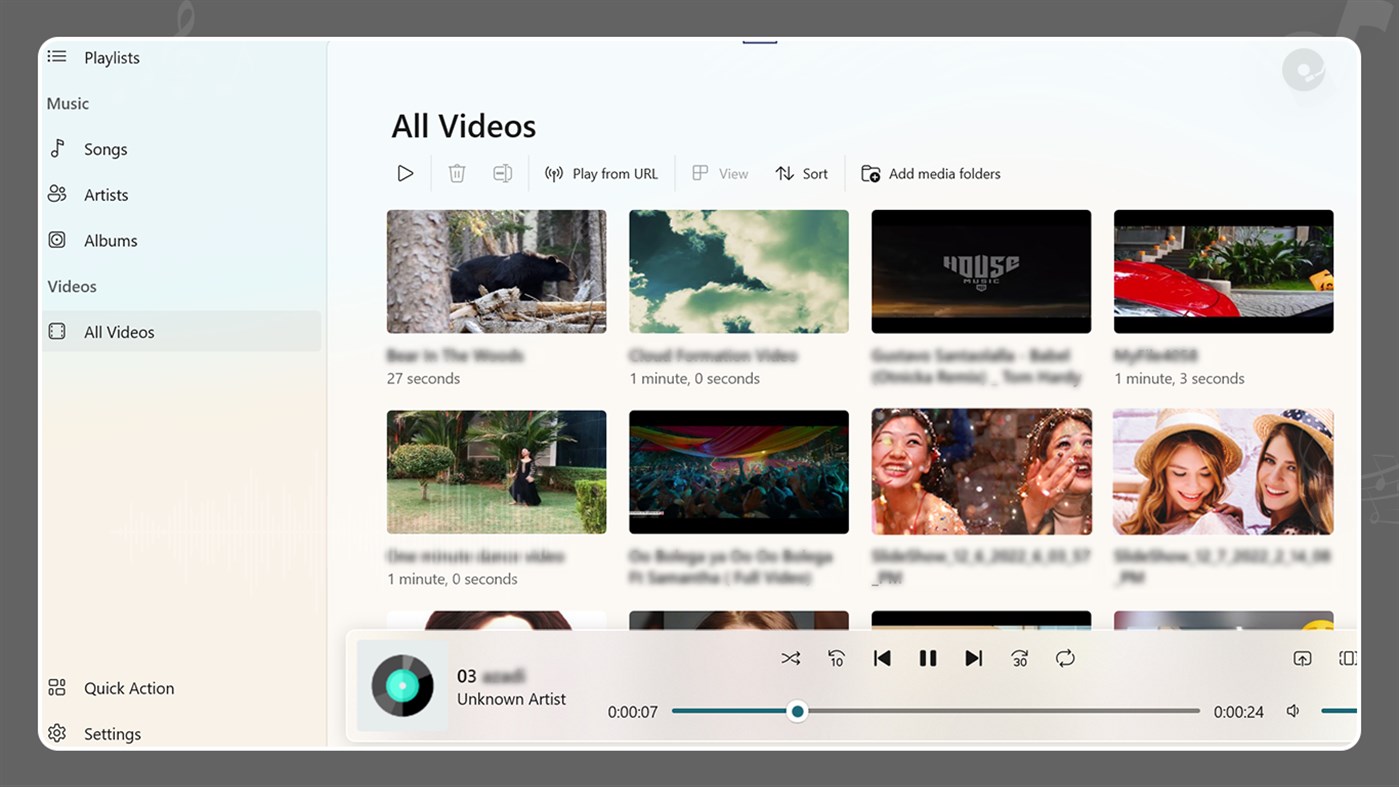Image resolution: width=1399 pixels, height=787 pixels.
Task: Click the Add media folders button
Action: (929, 173)
